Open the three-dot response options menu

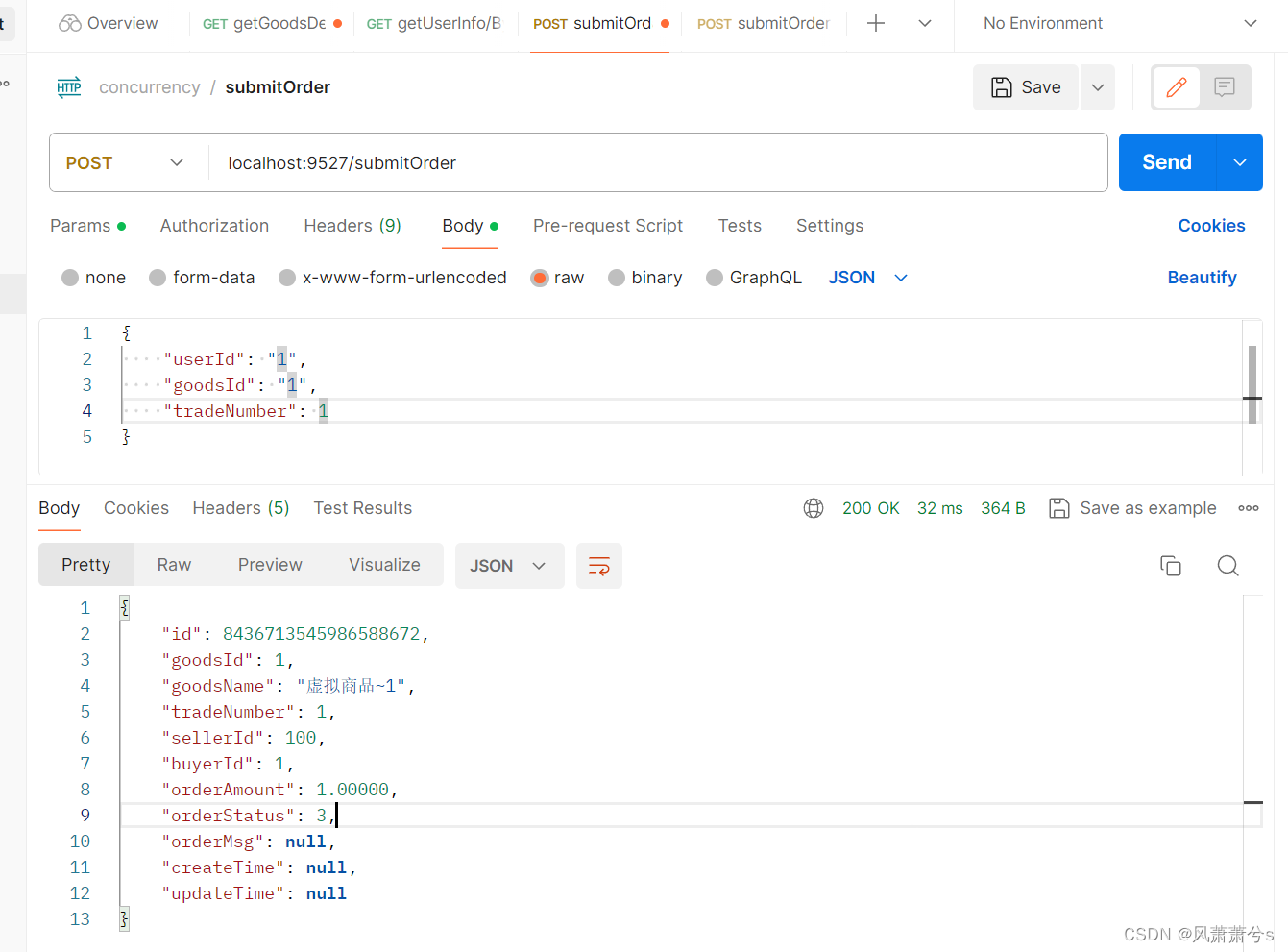click(1248, 508)
